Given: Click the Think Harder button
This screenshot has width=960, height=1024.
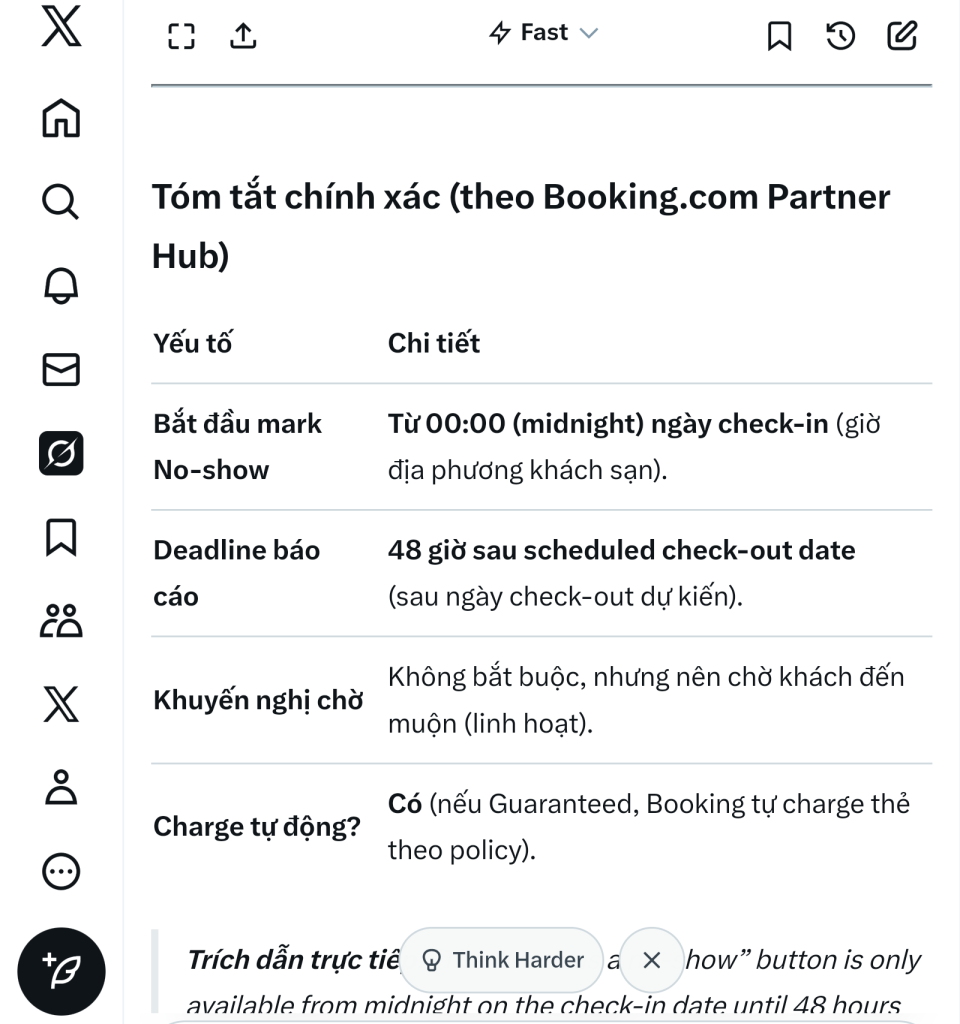Looking at the screenshot, I should click(x=503, y=960).
